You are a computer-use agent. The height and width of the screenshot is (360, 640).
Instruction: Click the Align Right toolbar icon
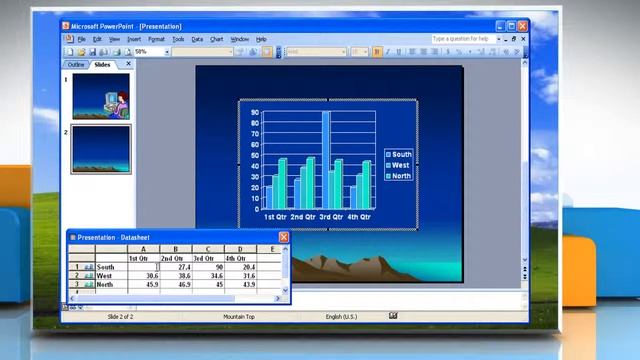(x=435, y=52)
